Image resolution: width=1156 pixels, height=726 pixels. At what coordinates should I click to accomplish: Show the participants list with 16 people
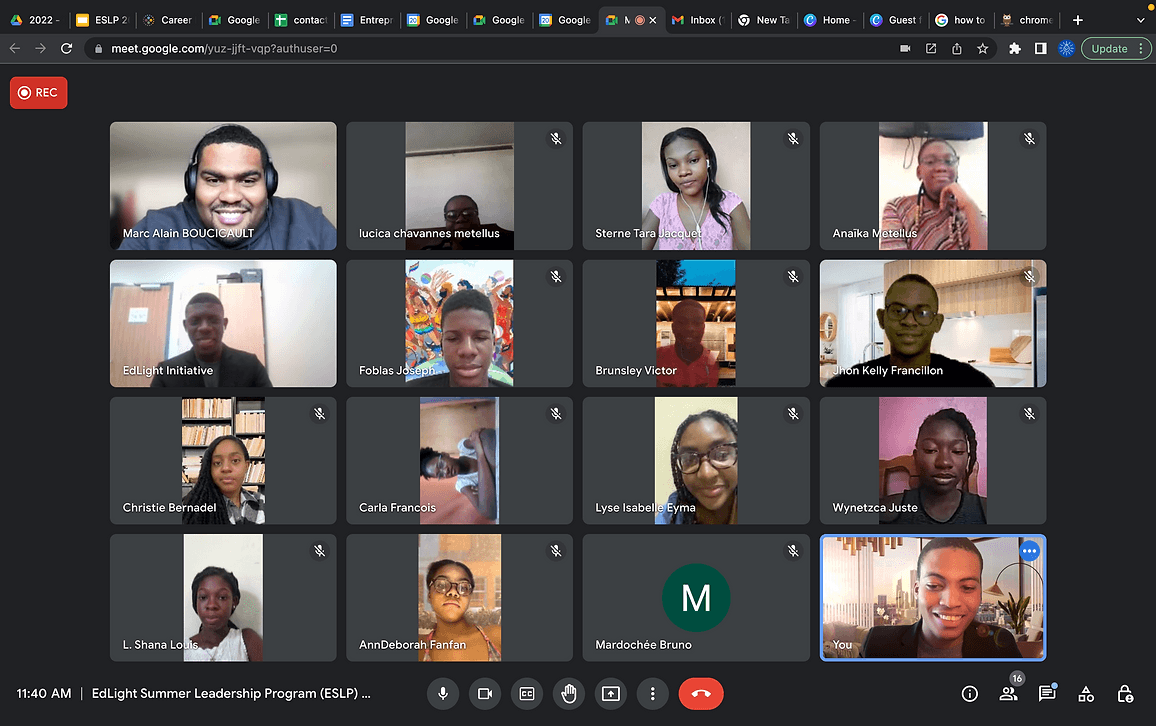[x=1009, y=693]
